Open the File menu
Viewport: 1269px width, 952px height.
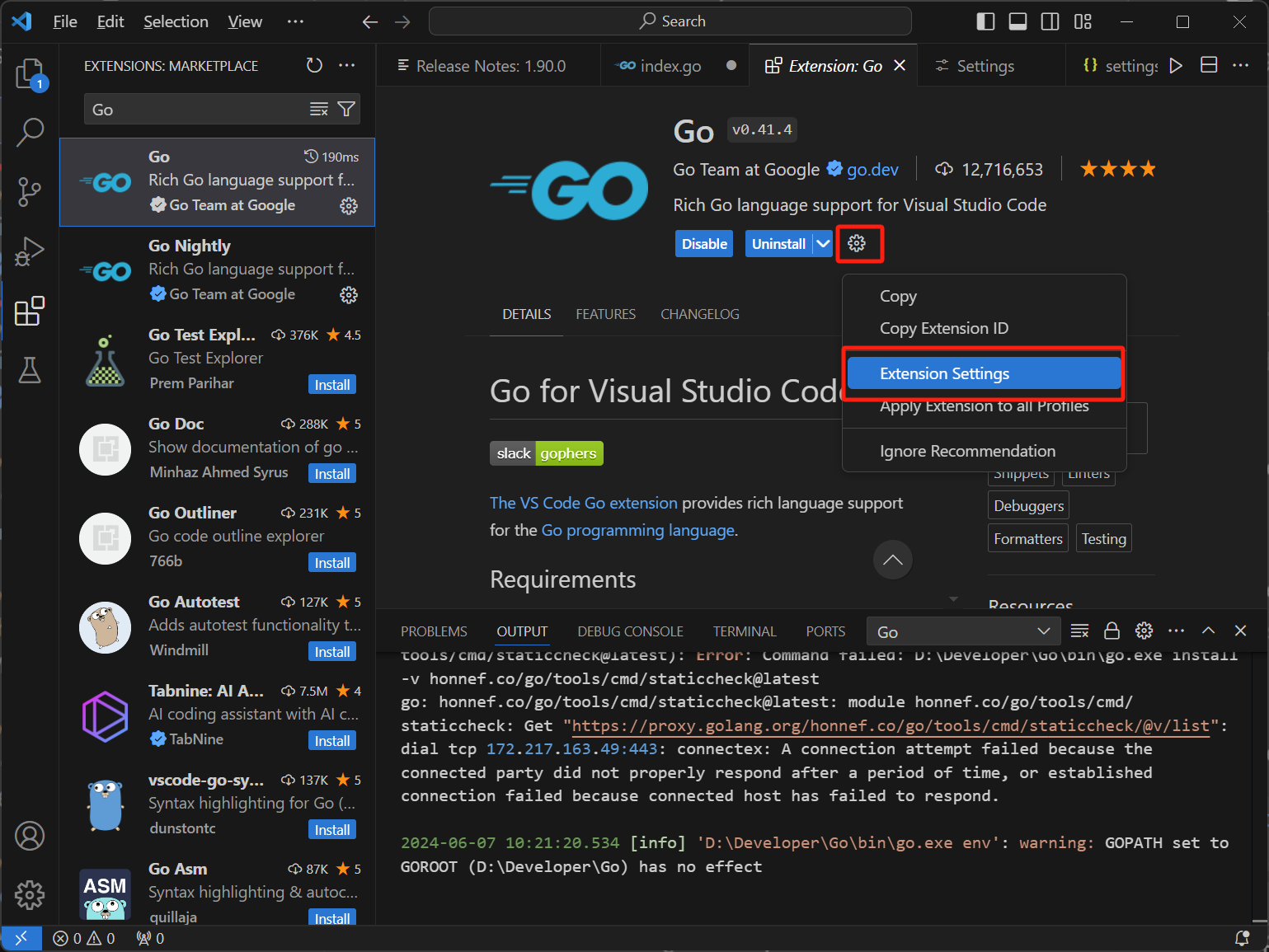pyautogui.click(x=65, y=21)
